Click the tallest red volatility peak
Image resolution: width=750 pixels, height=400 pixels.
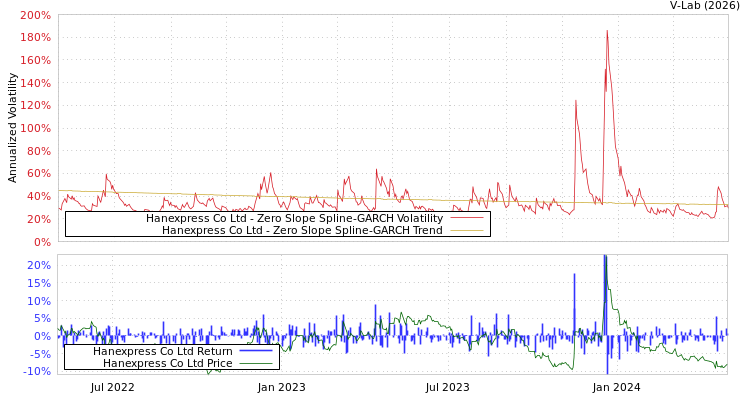pyautogui.click(x=606, y=32)
